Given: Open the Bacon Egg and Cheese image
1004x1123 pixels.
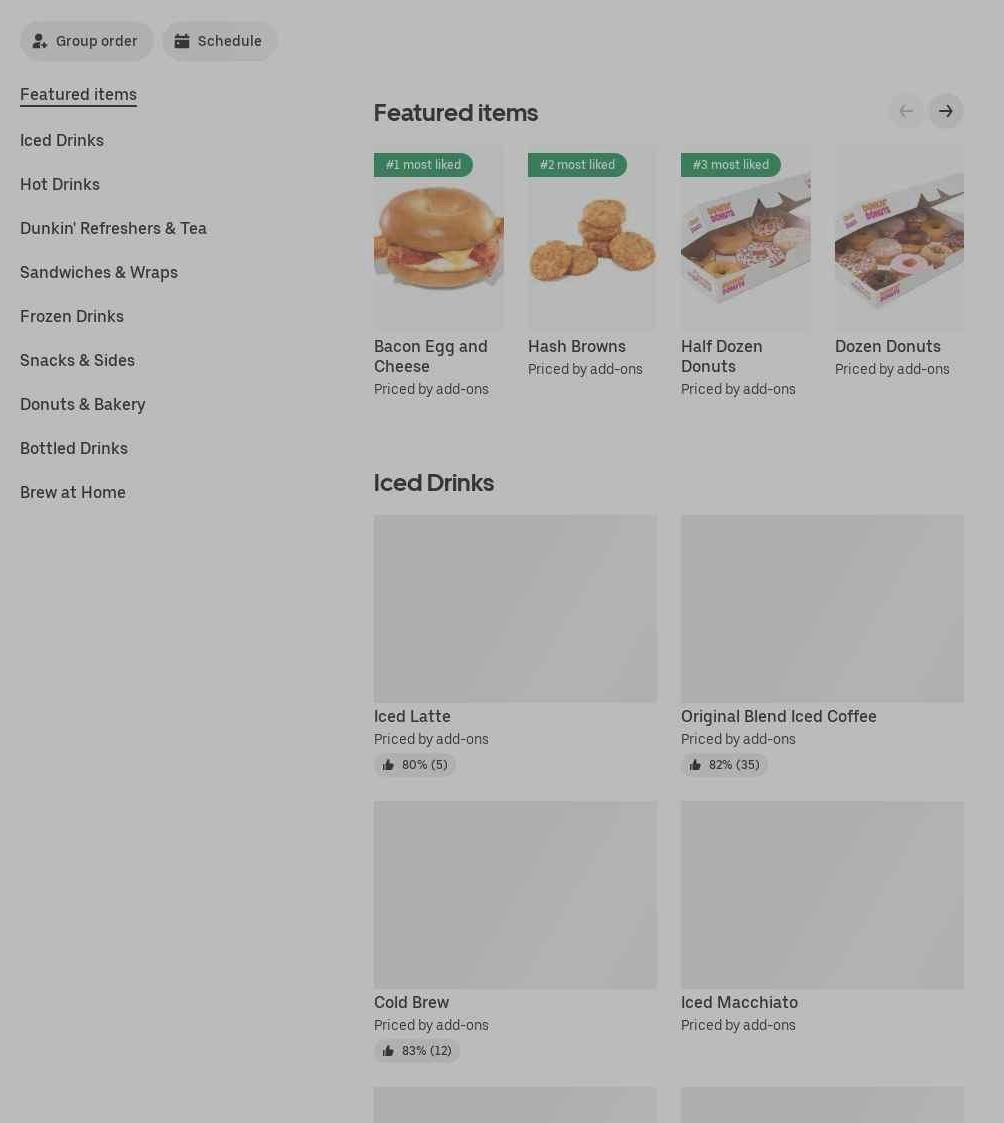Looking at the screenshot, I should pos(438,238).
